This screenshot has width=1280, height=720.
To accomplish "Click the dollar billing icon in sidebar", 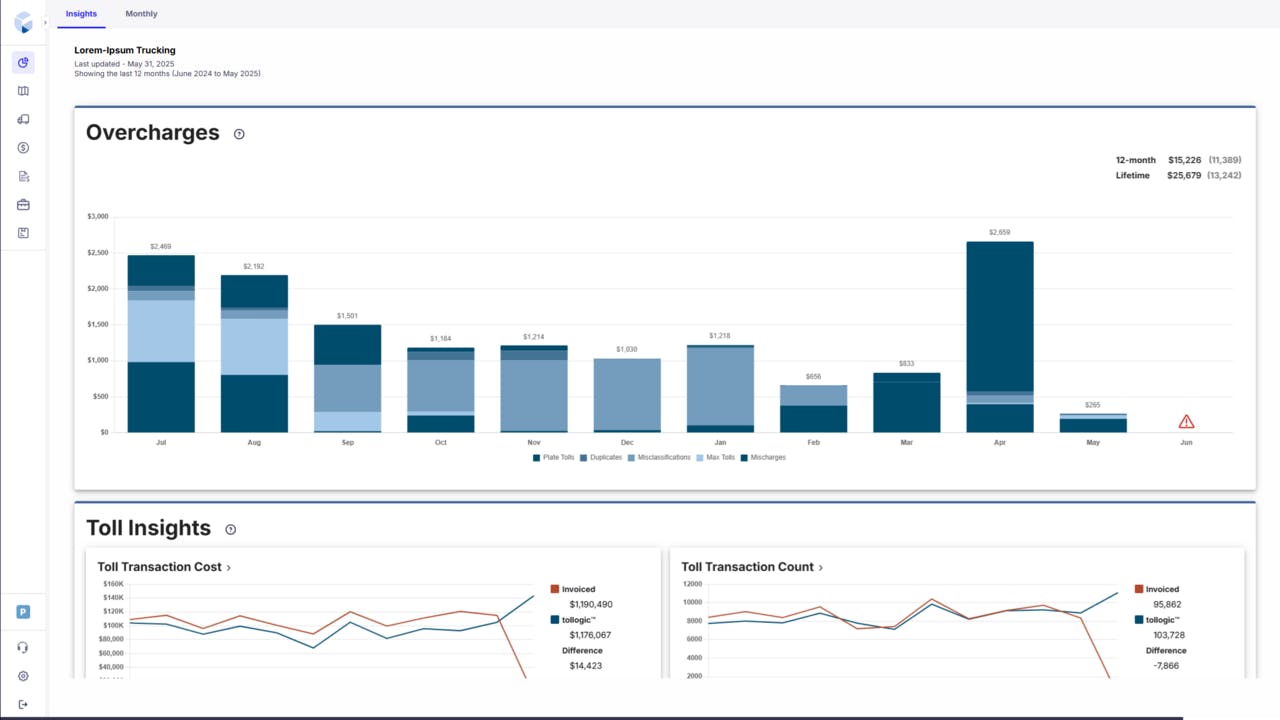I will pos(23,147).
